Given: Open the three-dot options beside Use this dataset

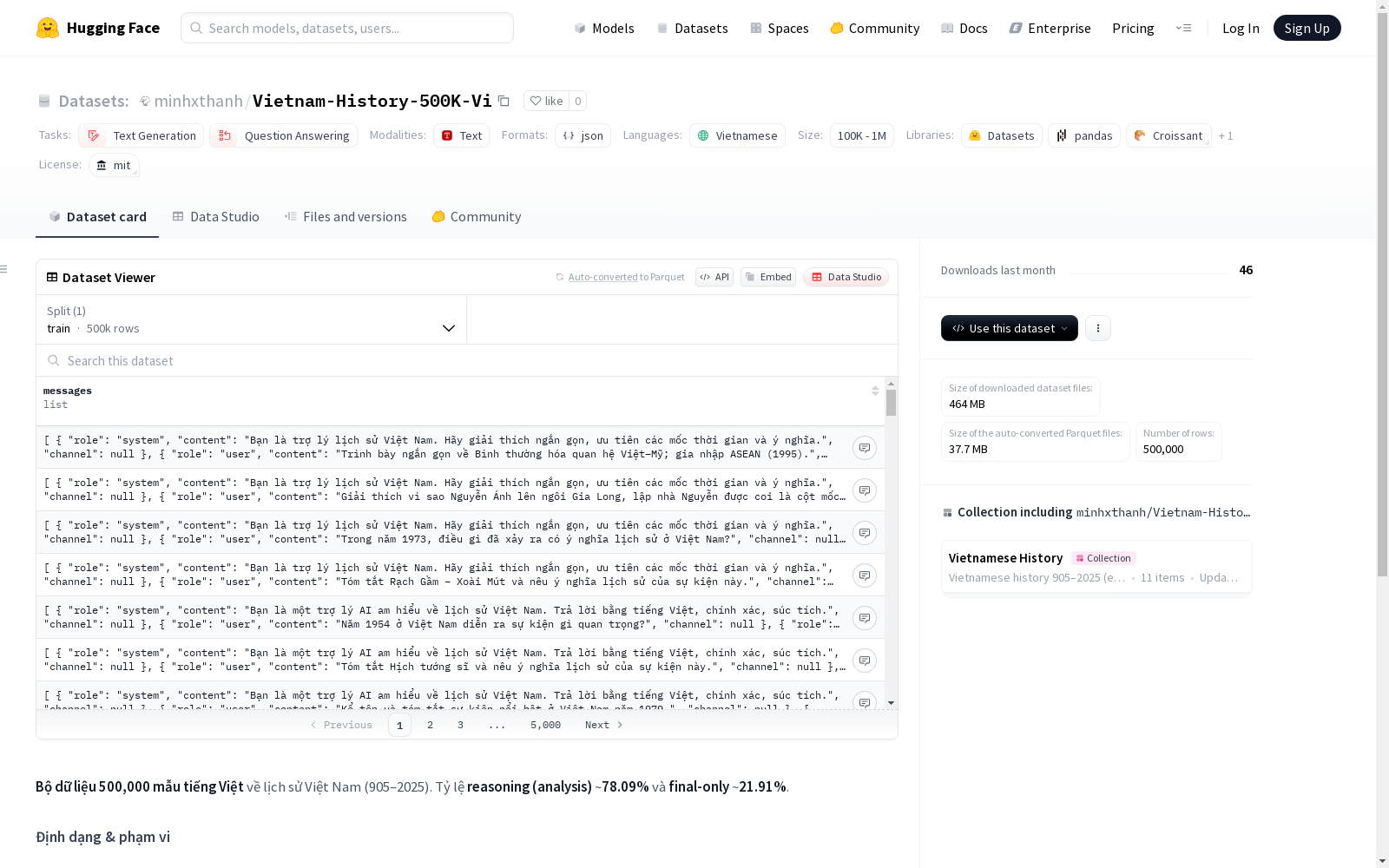Looking at the screenshot, I should coord(1098,328).
